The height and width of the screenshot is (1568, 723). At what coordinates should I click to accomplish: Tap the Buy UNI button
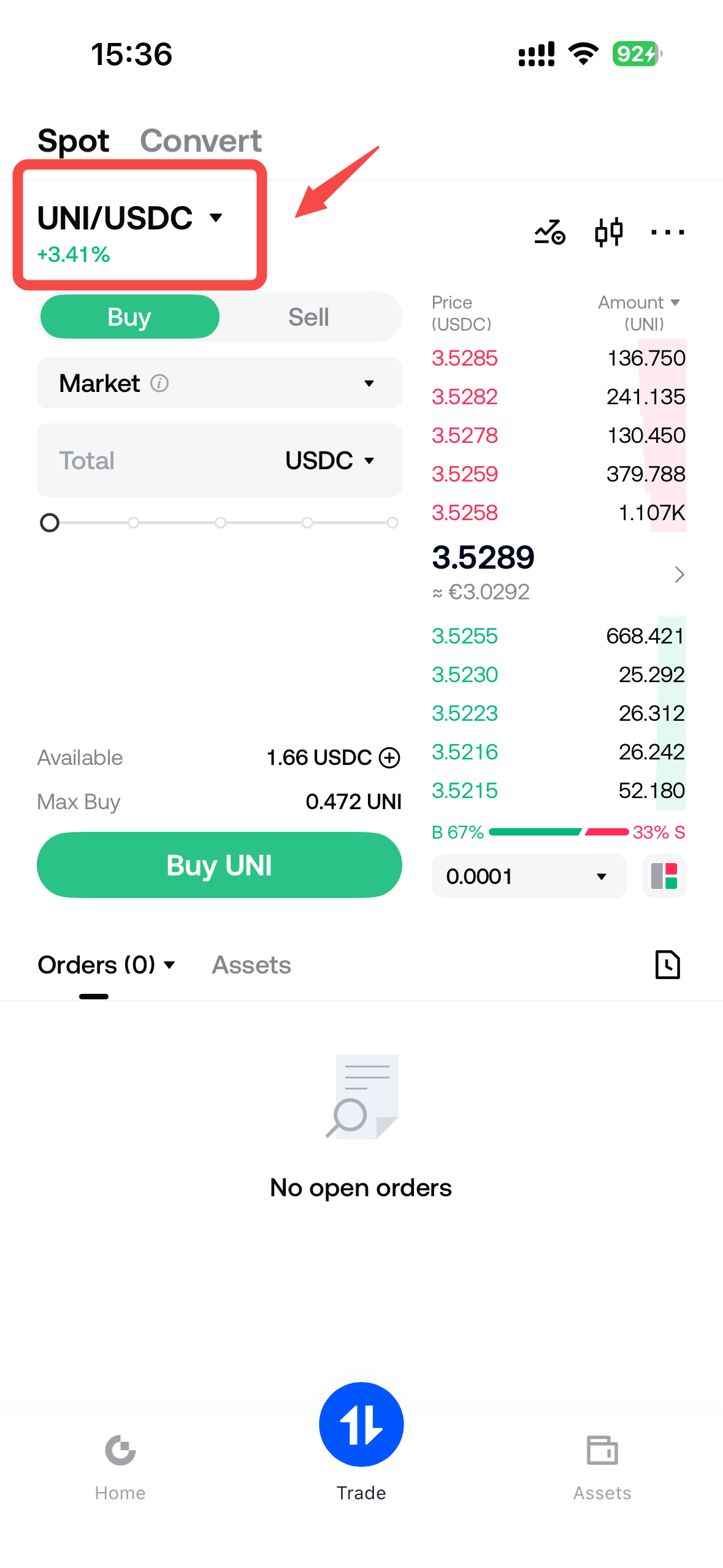coord(220,865)
